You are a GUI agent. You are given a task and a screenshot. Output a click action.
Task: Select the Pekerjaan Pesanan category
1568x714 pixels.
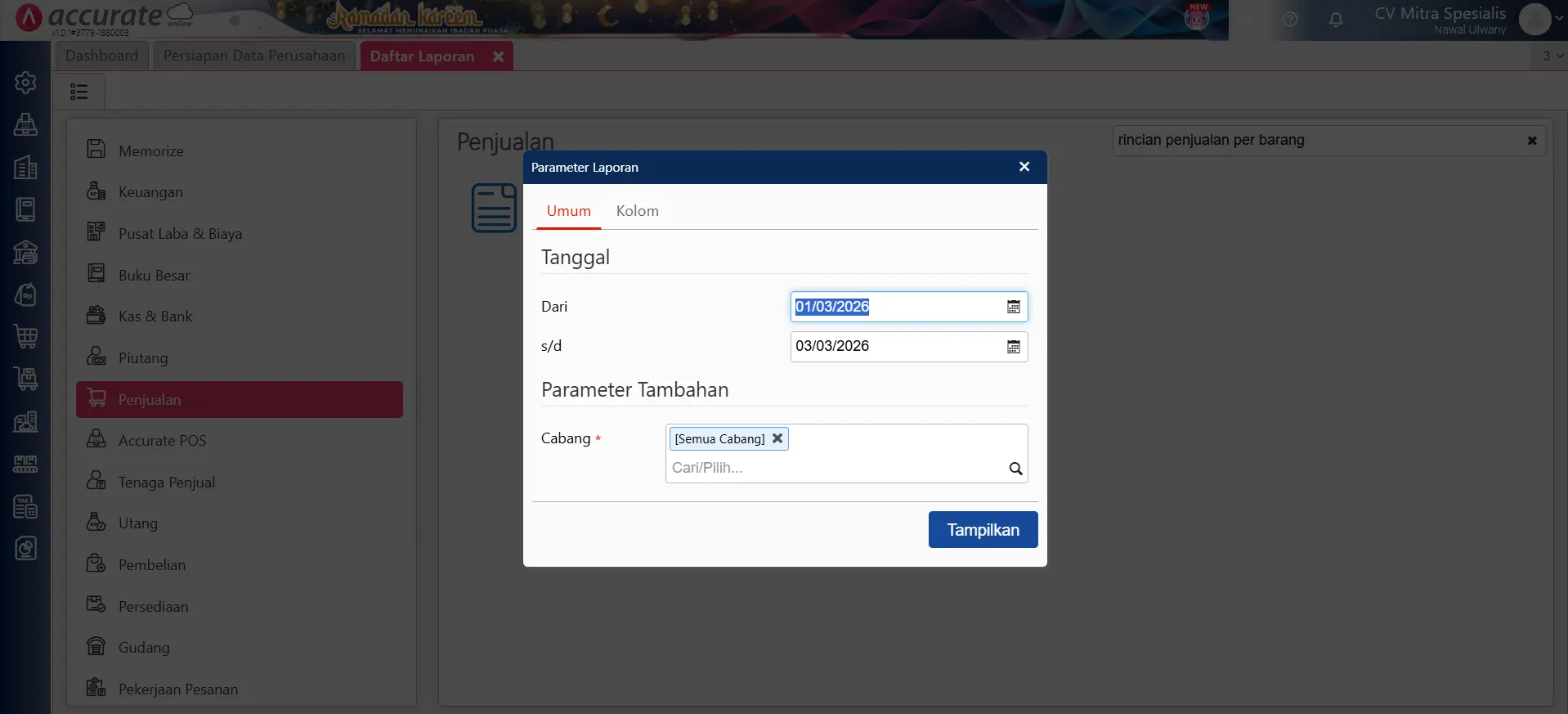pyautogui.click(x=240, y=689)
